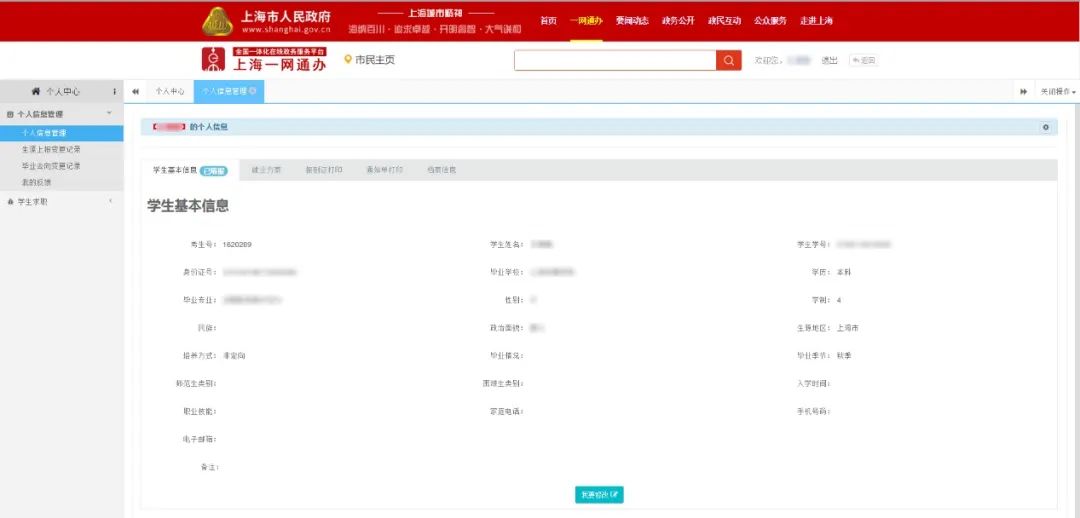The width and height of the screenshot is (1080, 518).
Task: Click the 上海一网通办 red logo icon
Action: pos(214,59)
